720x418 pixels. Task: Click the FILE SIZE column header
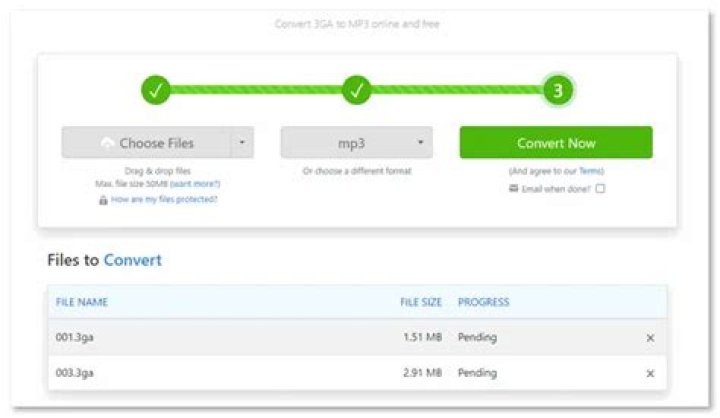pyautogui.click(x=421, y=302)
